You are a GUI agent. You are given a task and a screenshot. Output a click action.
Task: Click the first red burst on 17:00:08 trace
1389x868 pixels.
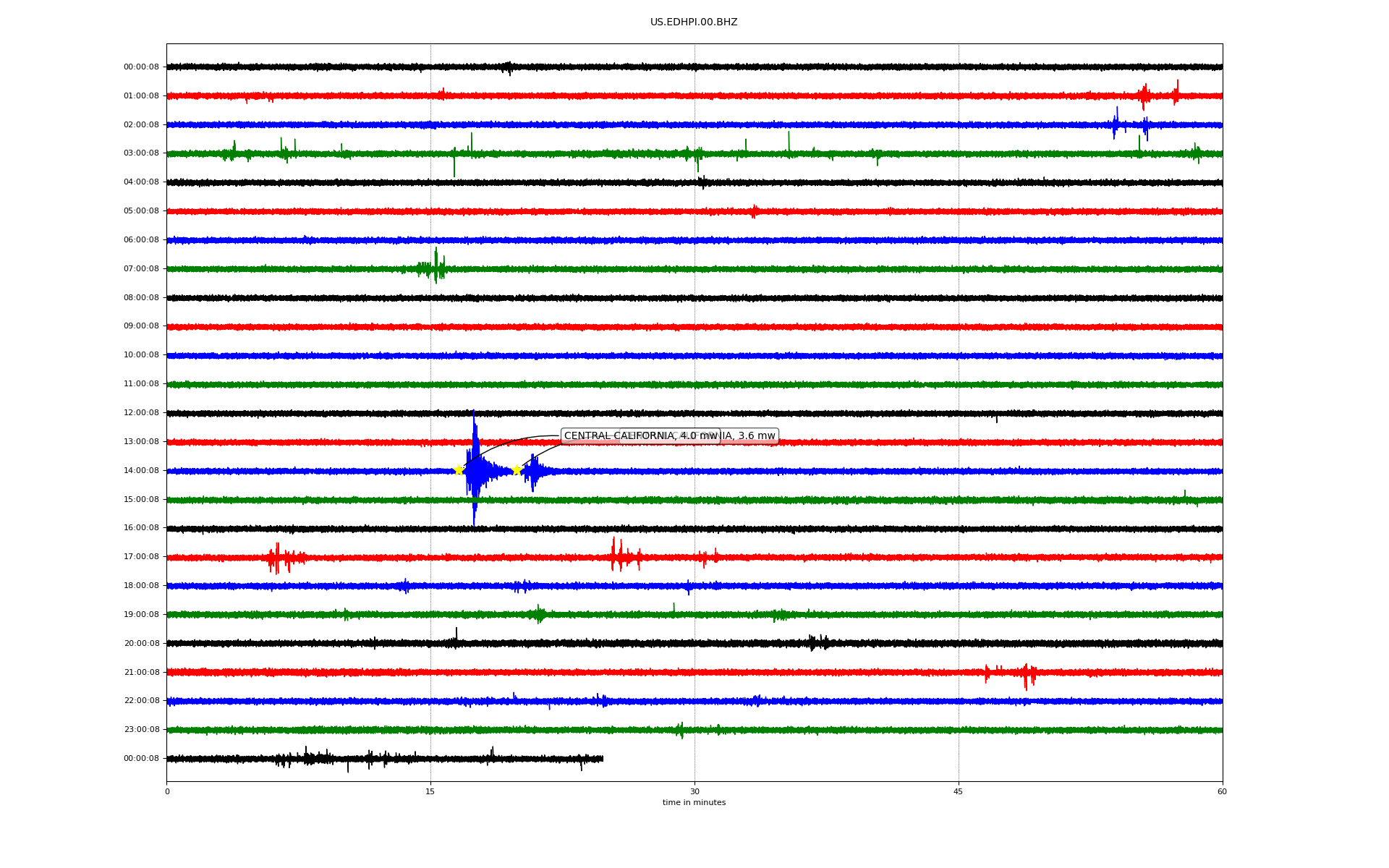pyautogui.click(x=279, y=558)
